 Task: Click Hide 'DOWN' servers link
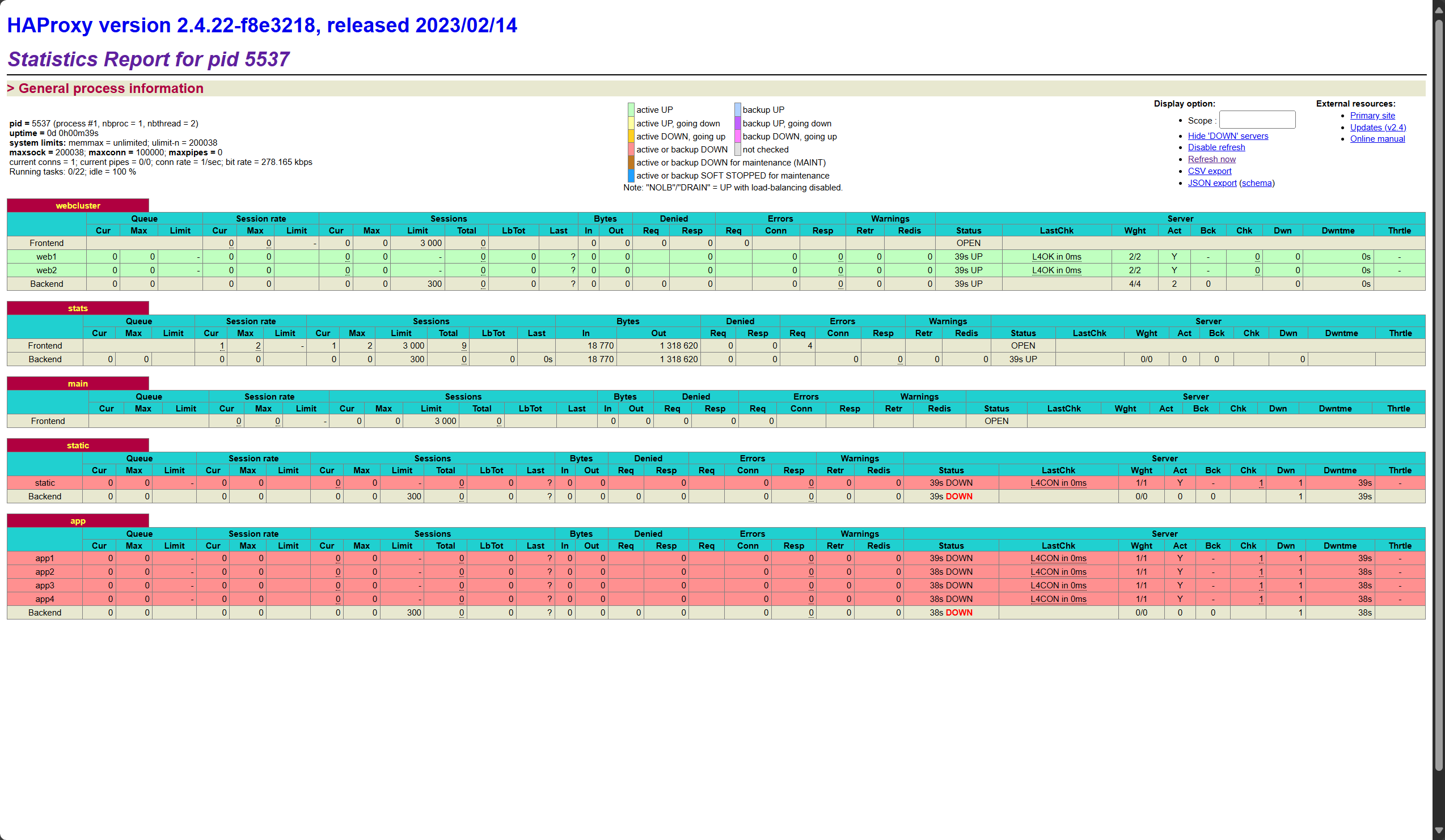tap(1228, 136)
